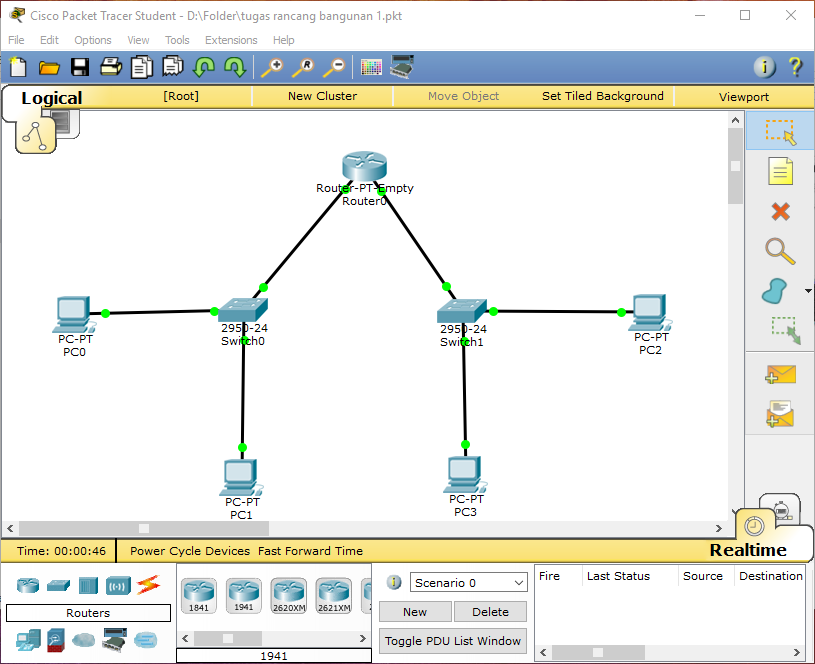
Task: Switch to the Logical workspace tab
Action: (51, 98)
